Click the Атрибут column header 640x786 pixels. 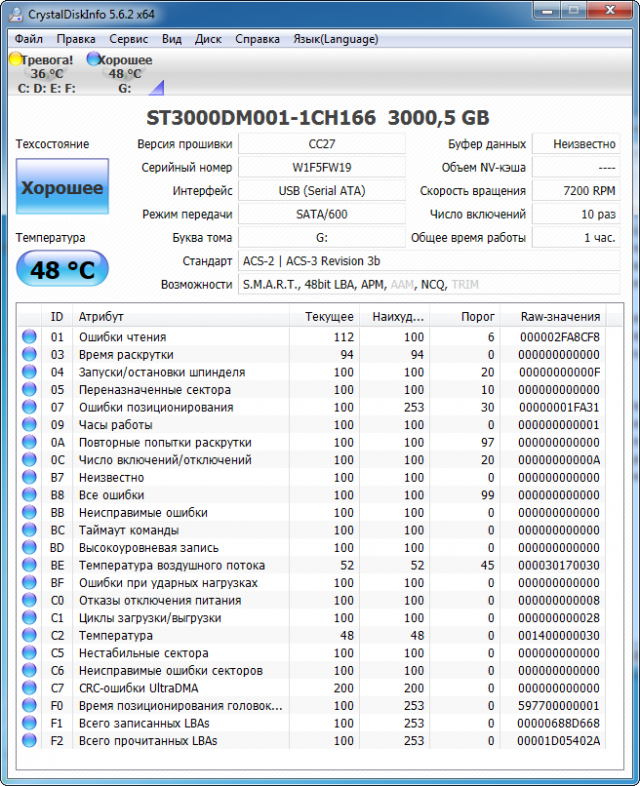tap(181, 317)
